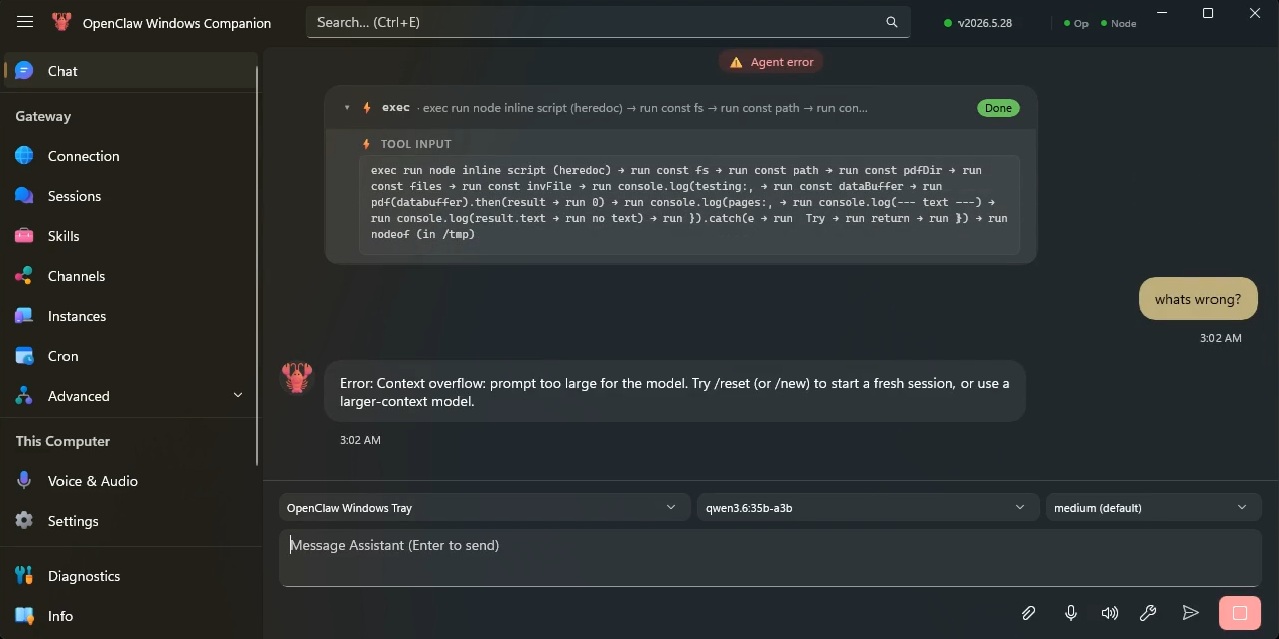Focus the Search (Ctrl+E) box
1279x639 pixels.
pyautogui.click(x=608, y=22)
